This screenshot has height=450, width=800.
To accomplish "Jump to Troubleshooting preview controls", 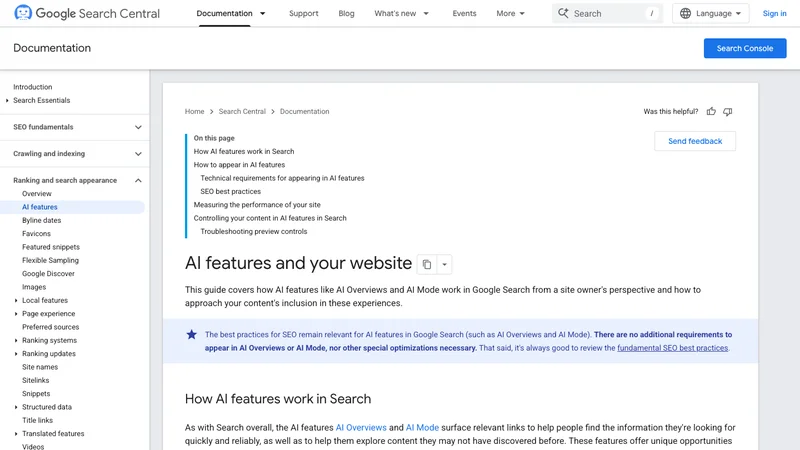I will [254, 231].
